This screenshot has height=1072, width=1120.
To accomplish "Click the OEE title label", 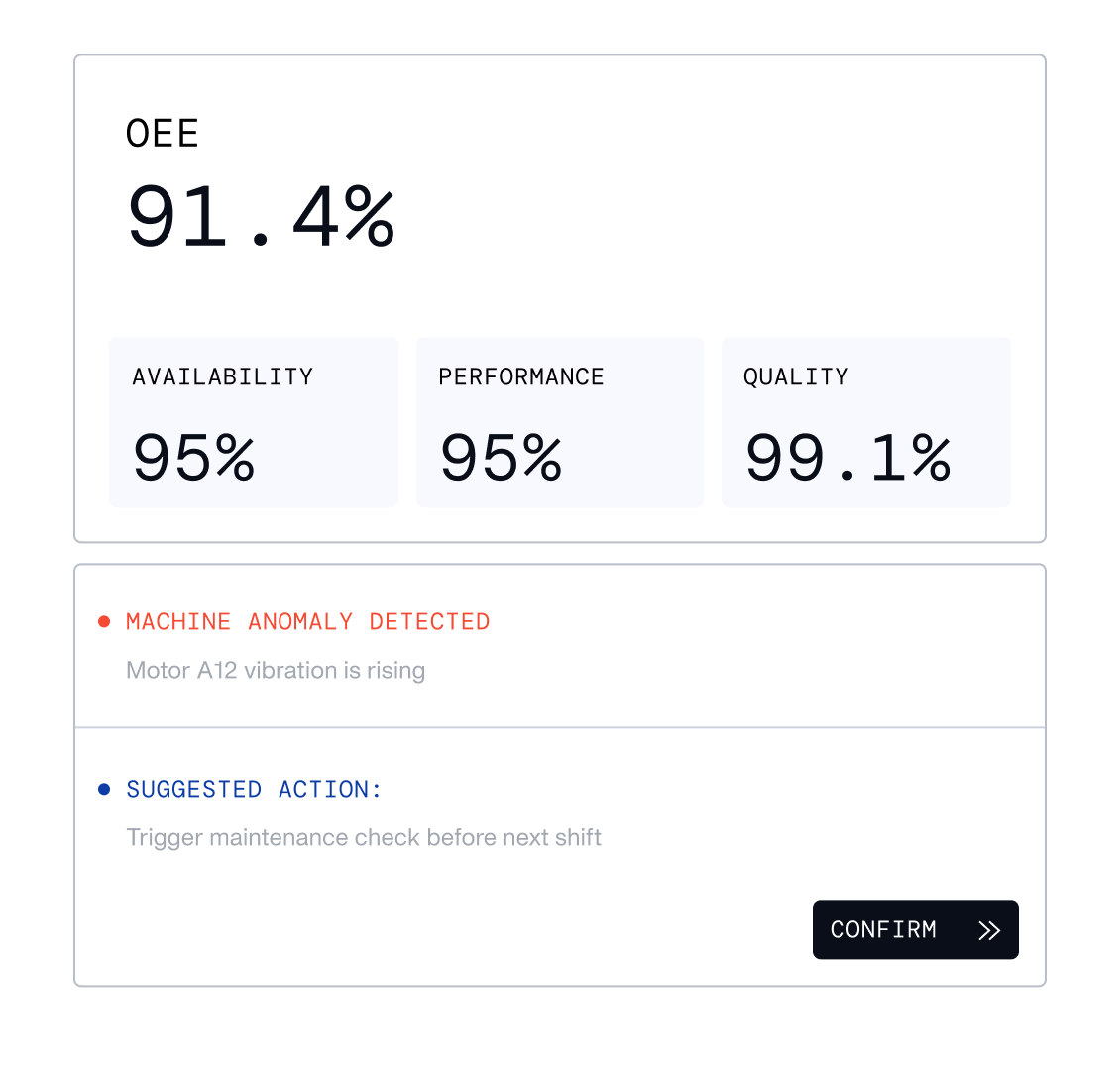I will click(x=163, y=134).
